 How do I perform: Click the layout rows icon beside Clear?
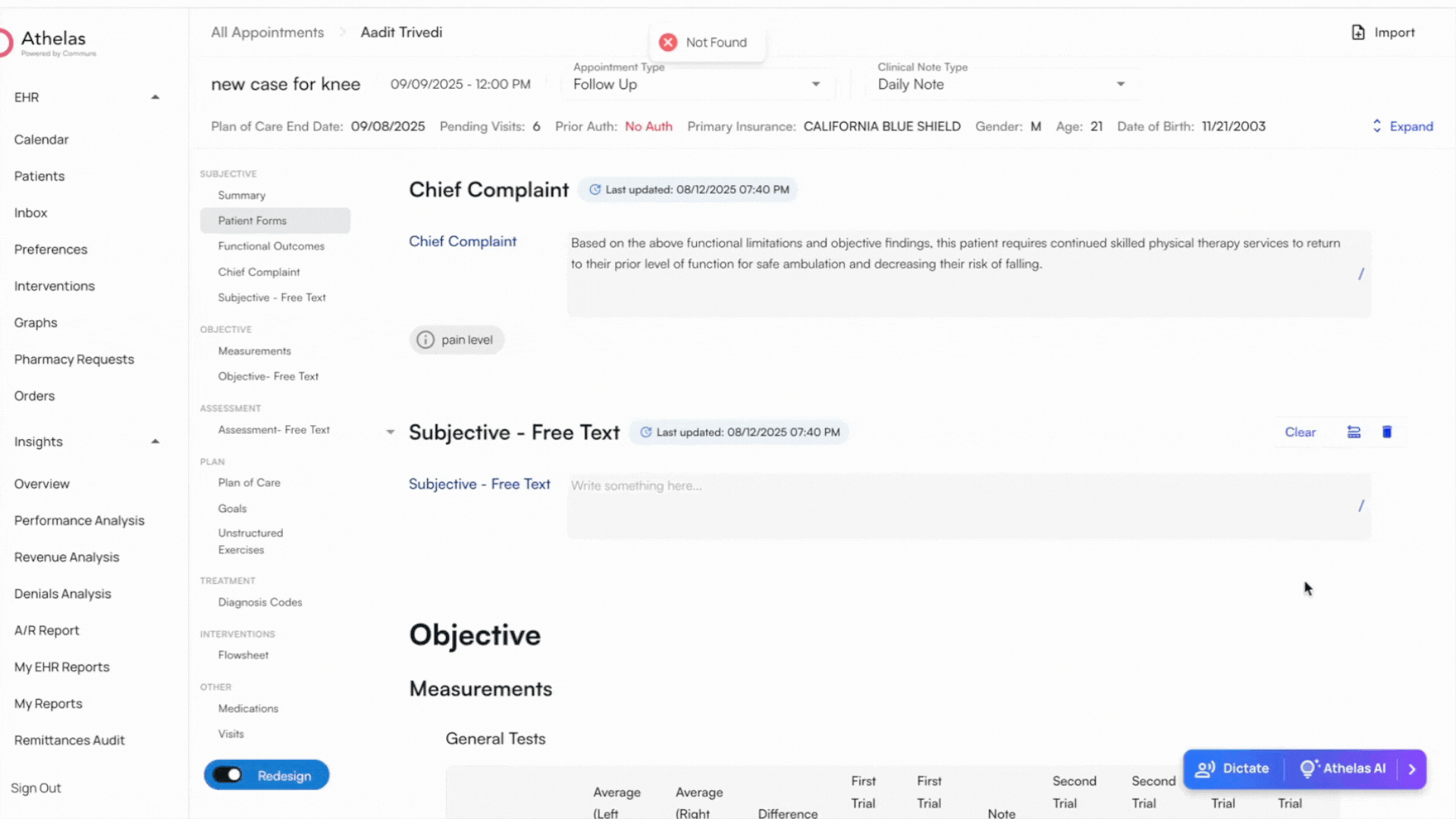[x=1354, y=432]
